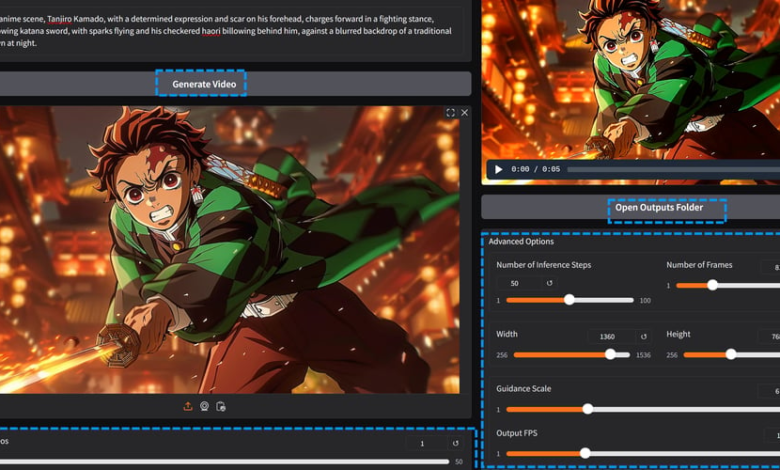780x470 pixels.
Task: Choose the upload image source icon
Action: point(188,406)
